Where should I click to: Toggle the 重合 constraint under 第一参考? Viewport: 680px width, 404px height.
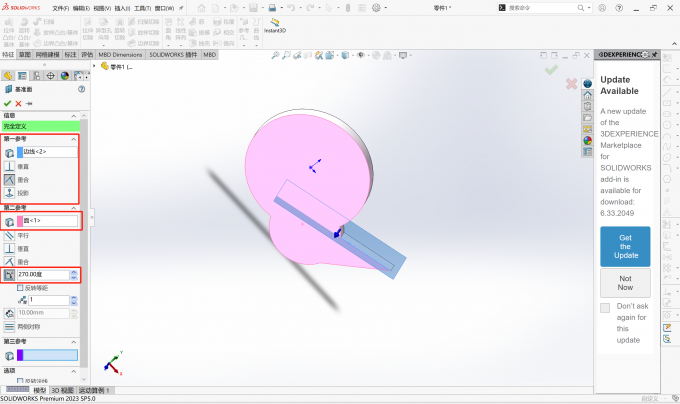10,179
